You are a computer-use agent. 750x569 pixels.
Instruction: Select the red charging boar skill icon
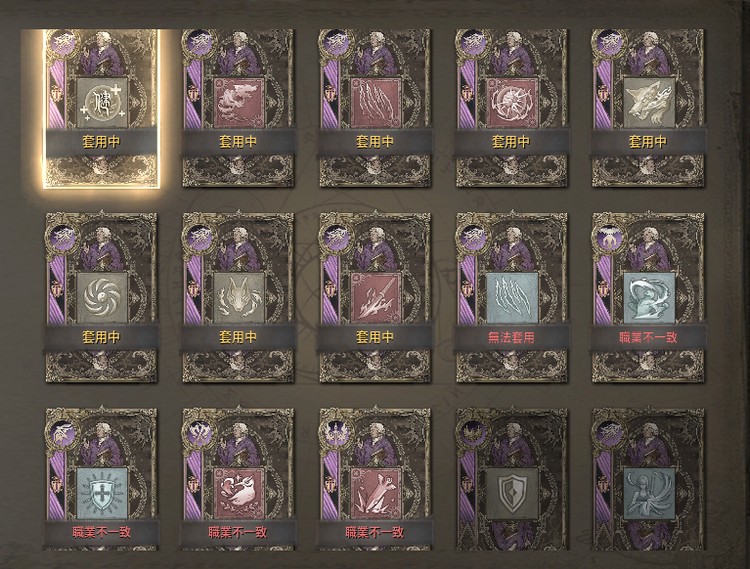point(238,493)
